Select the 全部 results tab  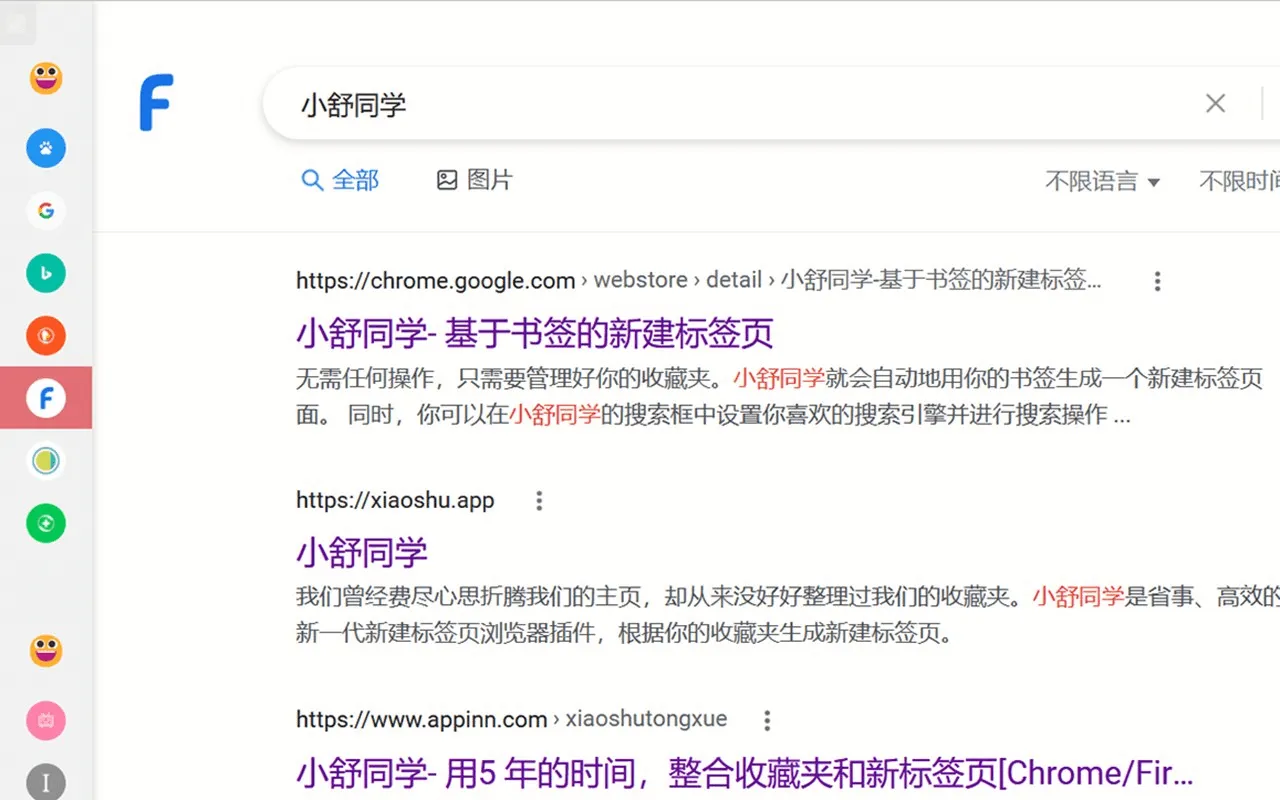(340, 180)
